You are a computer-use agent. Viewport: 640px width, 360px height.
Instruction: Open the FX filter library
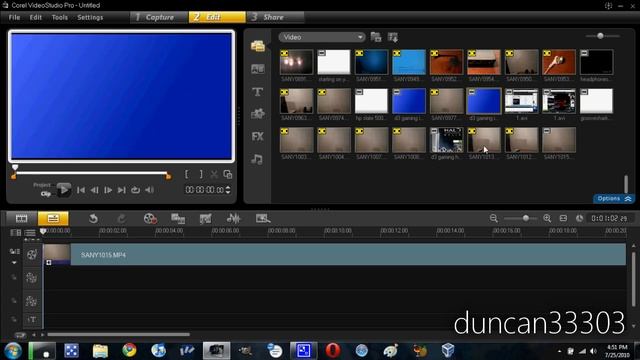258,136
